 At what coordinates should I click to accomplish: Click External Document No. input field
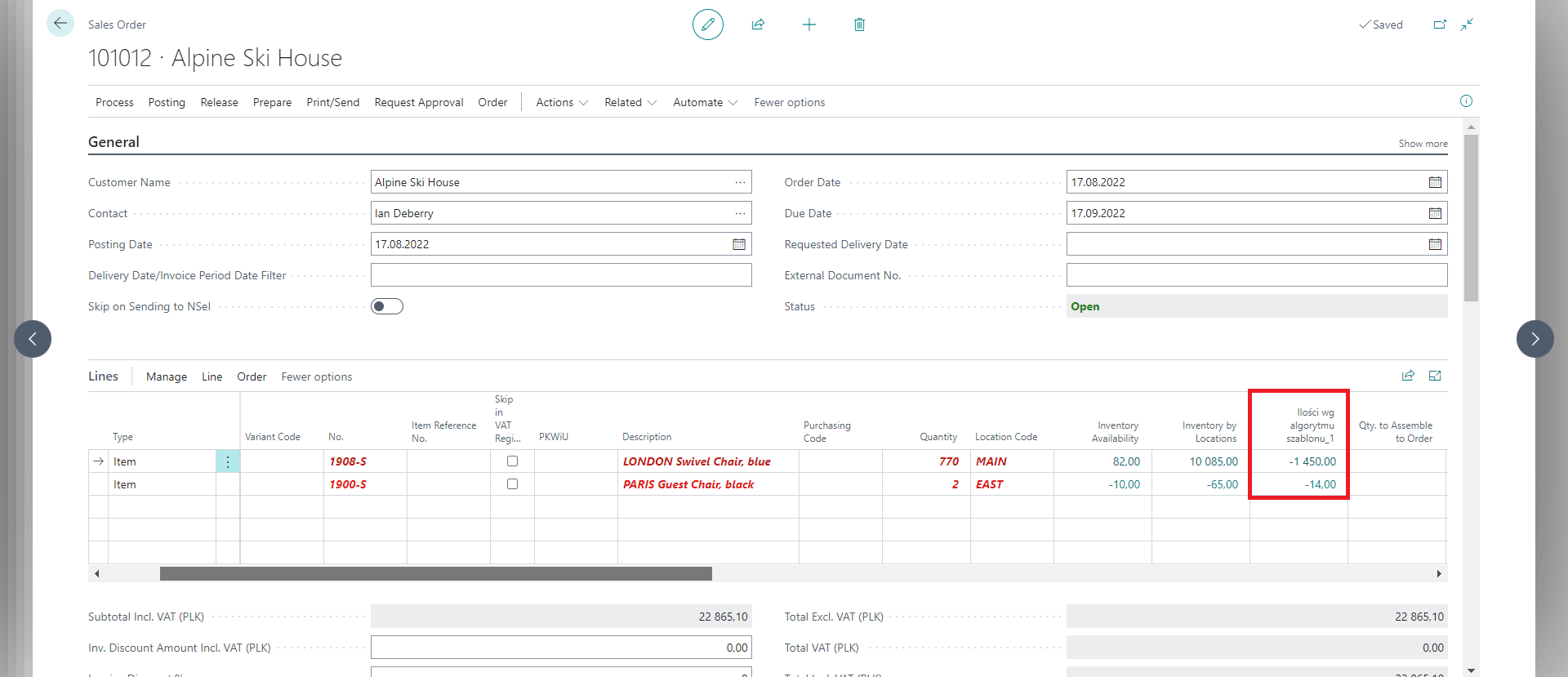[1257, 275]
